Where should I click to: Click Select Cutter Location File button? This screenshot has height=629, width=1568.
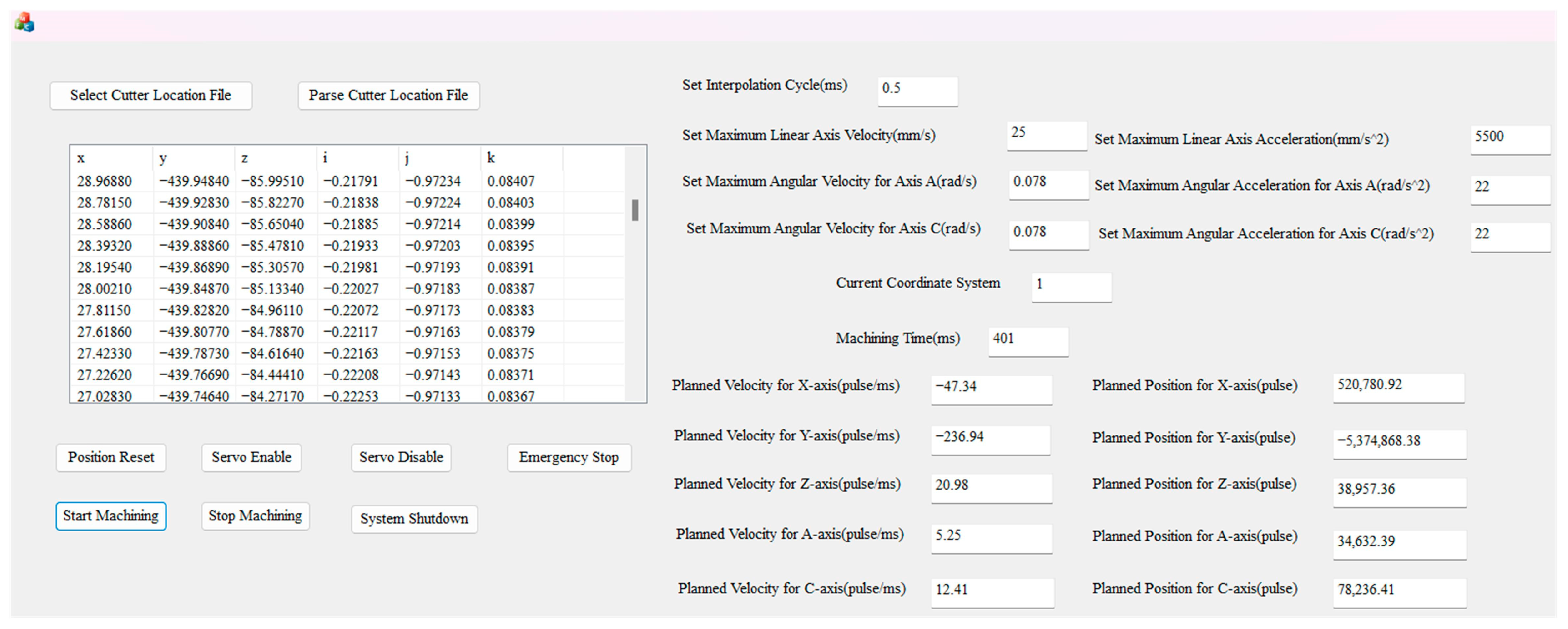coord(151,96)
